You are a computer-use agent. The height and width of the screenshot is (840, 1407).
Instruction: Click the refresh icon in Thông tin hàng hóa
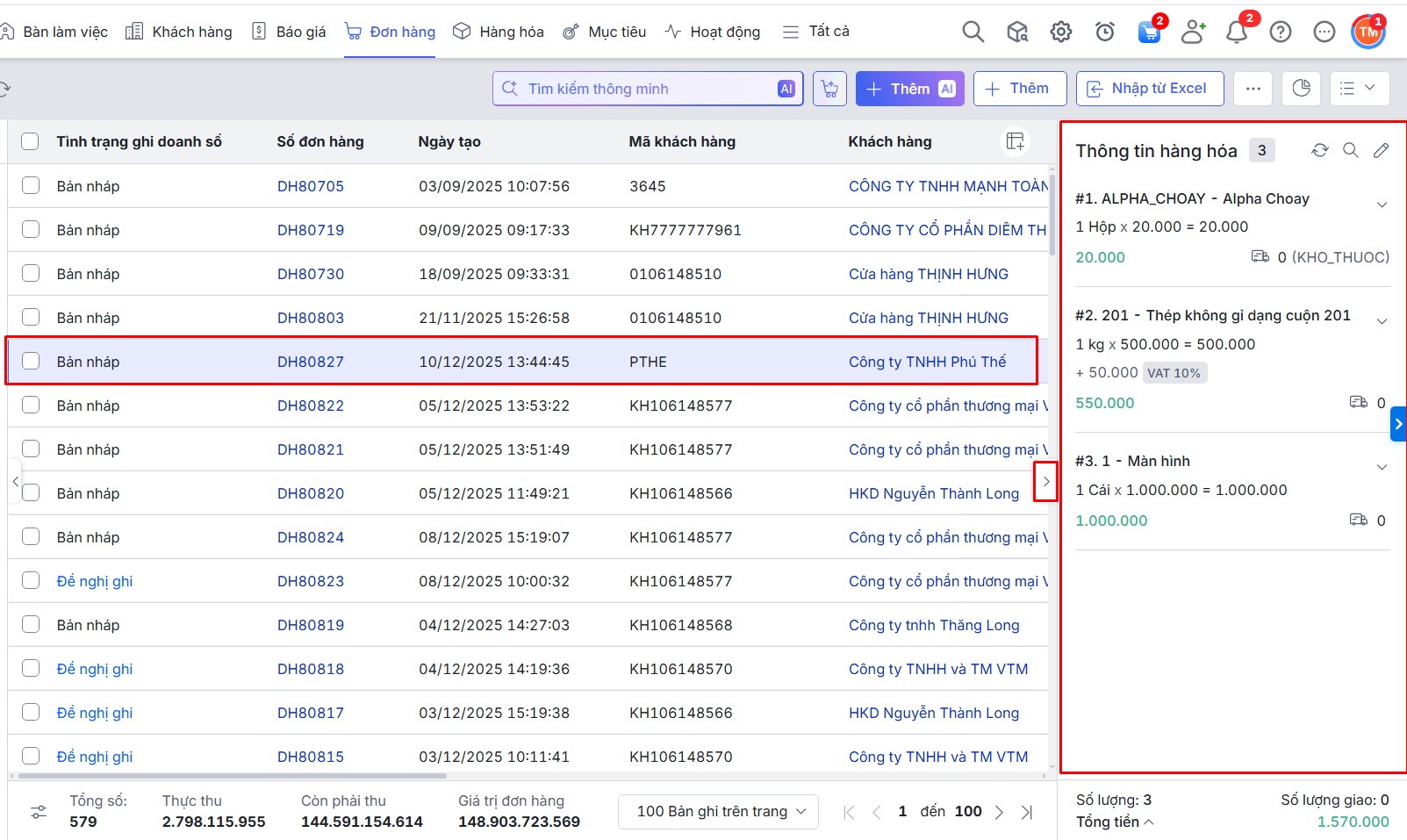click(1319, 150)
